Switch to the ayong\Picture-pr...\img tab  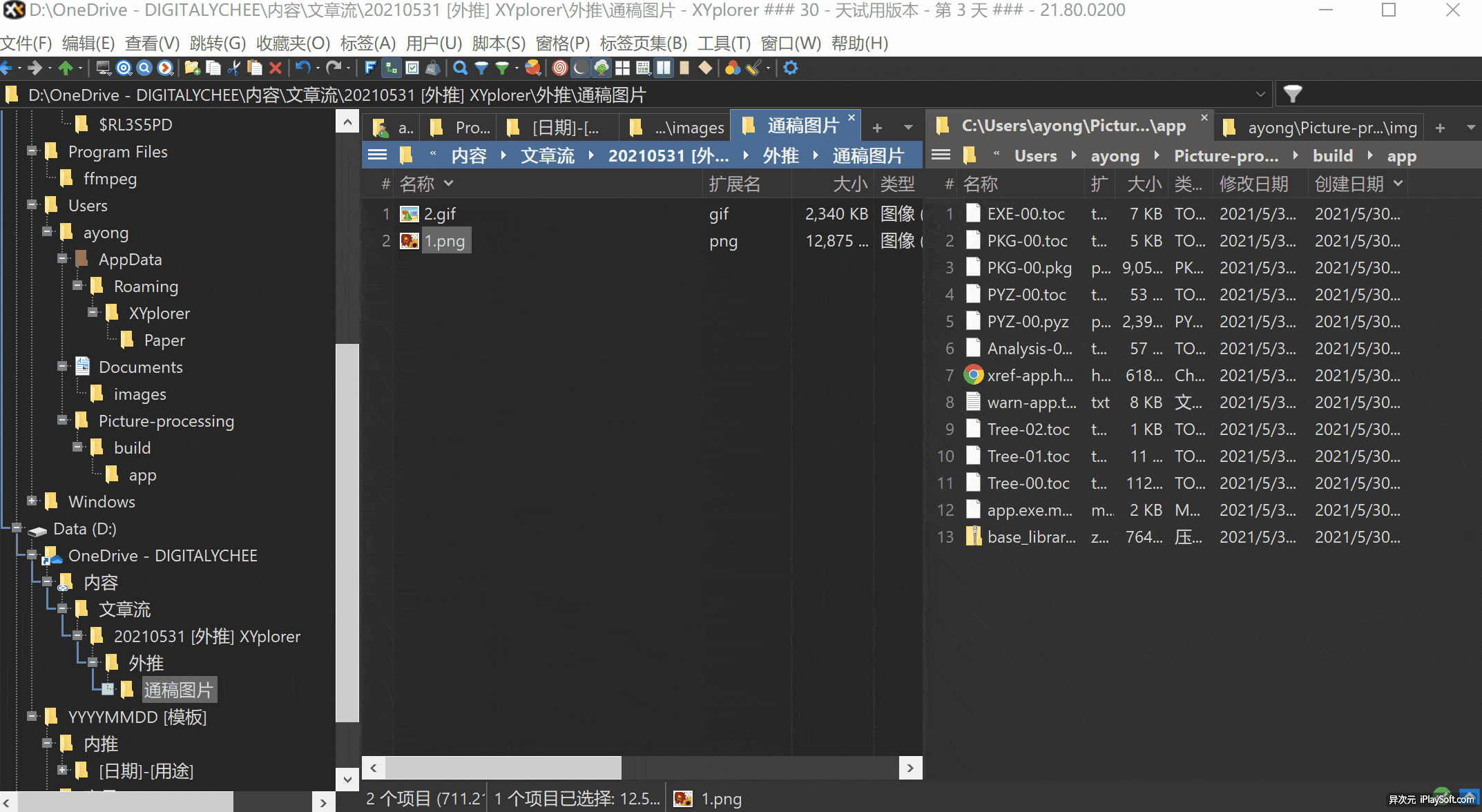[x=1320, y=127]
